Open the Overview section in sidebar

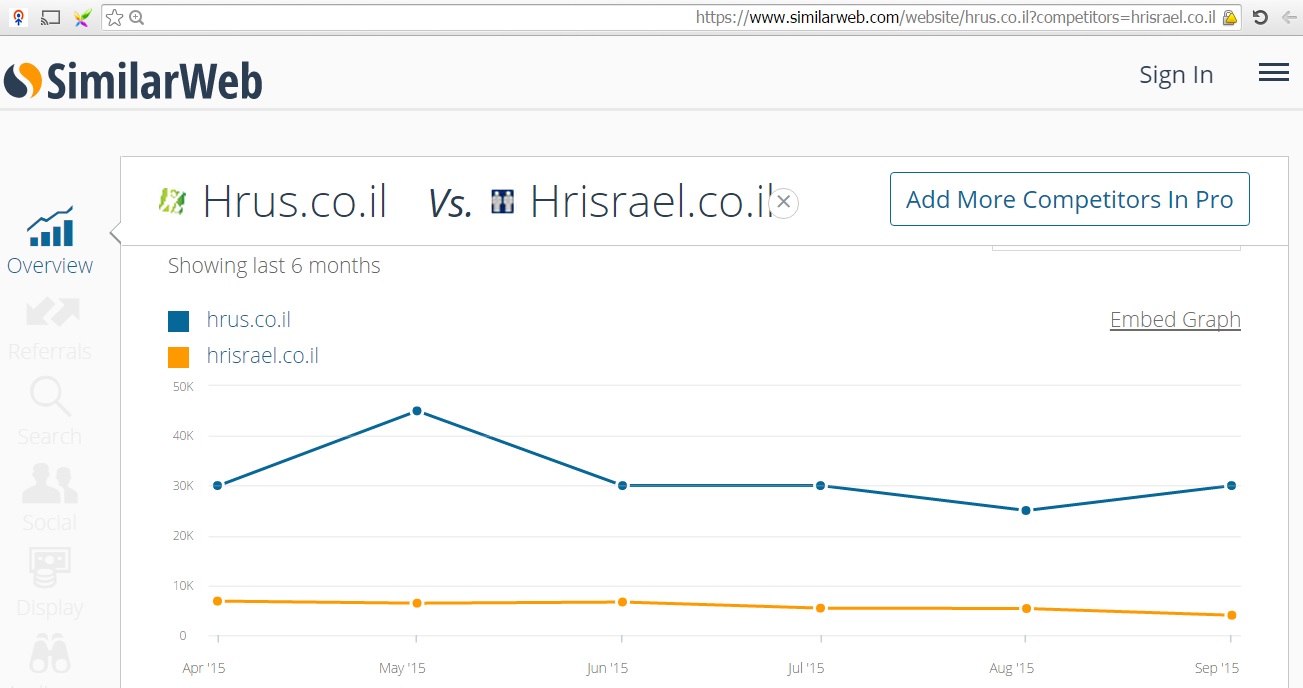pos(50,242)
